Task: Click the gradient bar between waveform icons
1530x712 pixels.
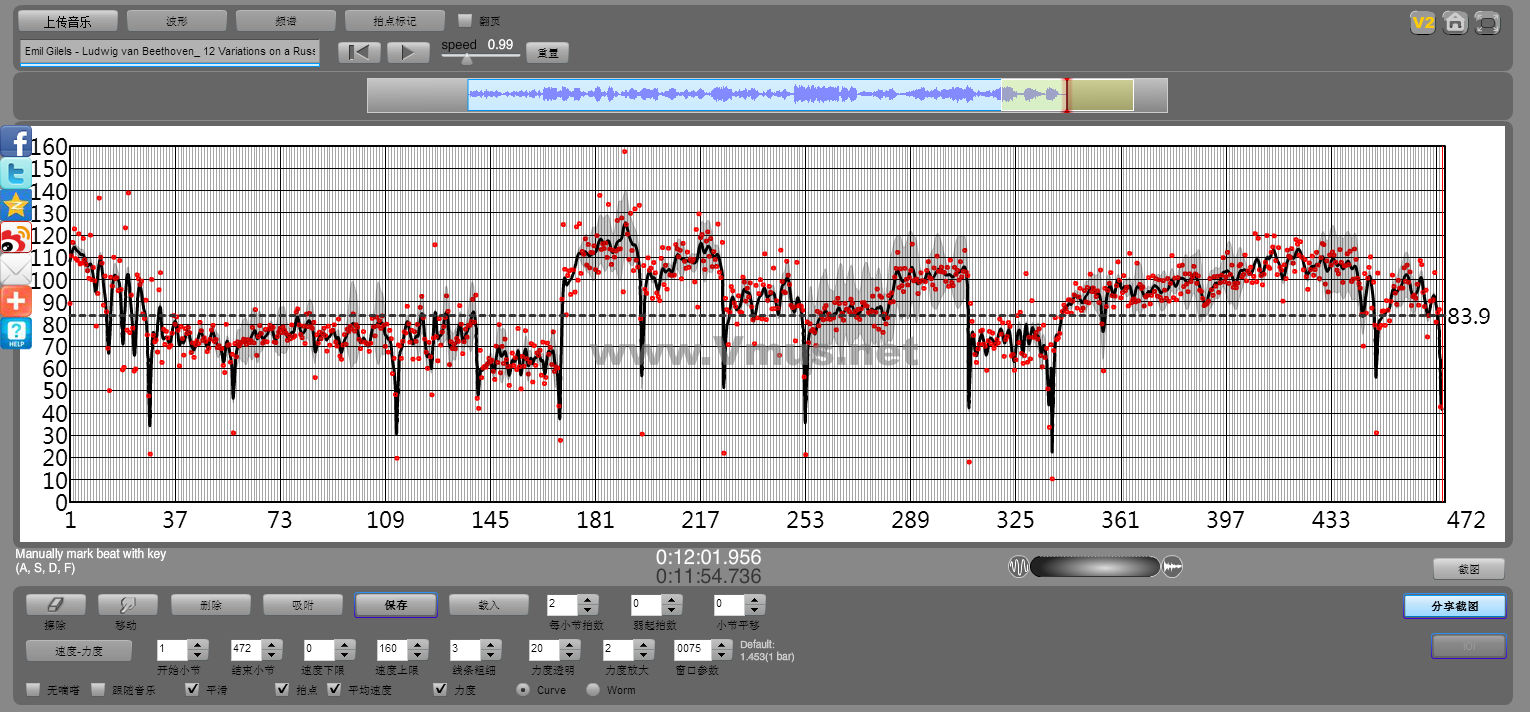Action: [x=1095, y=567]
